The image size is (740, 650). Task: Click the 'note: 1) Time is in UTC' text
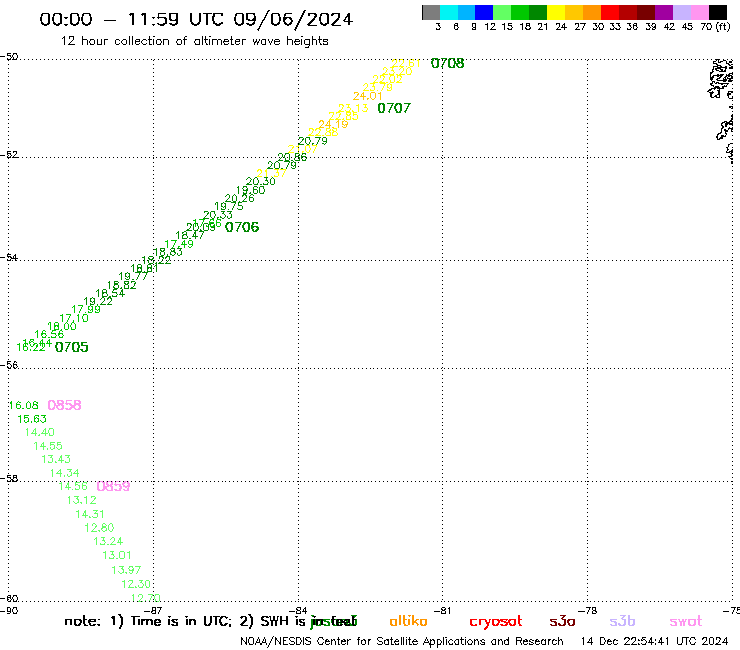pos(148,621)
